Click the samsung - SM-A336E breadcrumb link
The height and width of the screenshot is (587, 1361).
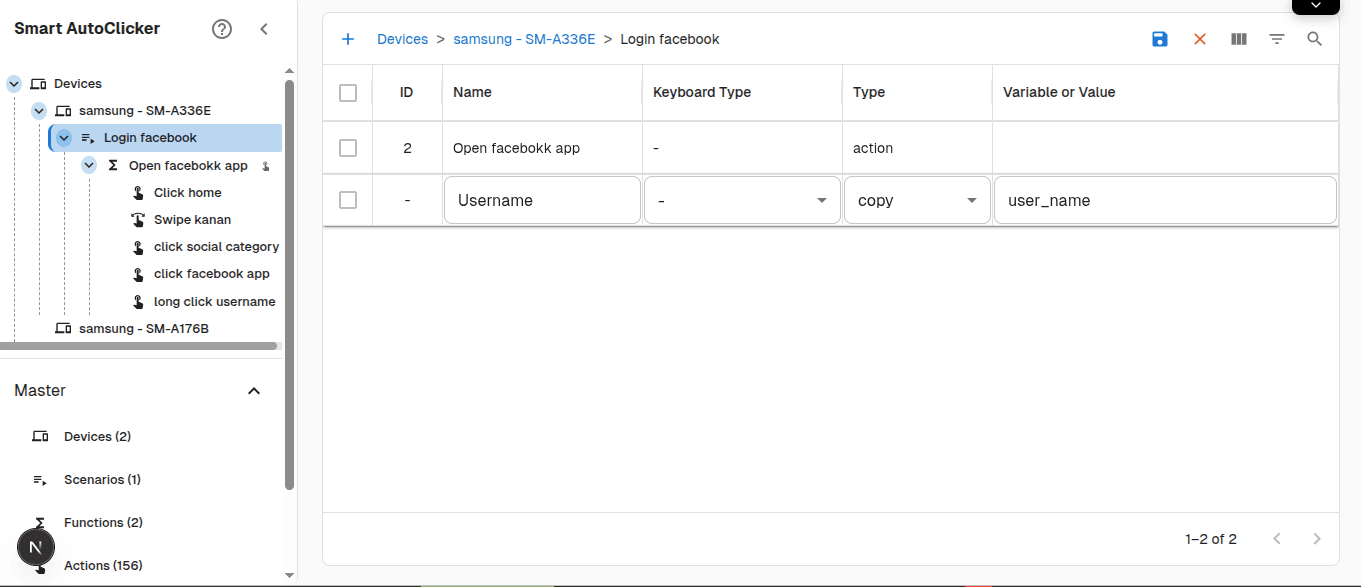524,39
